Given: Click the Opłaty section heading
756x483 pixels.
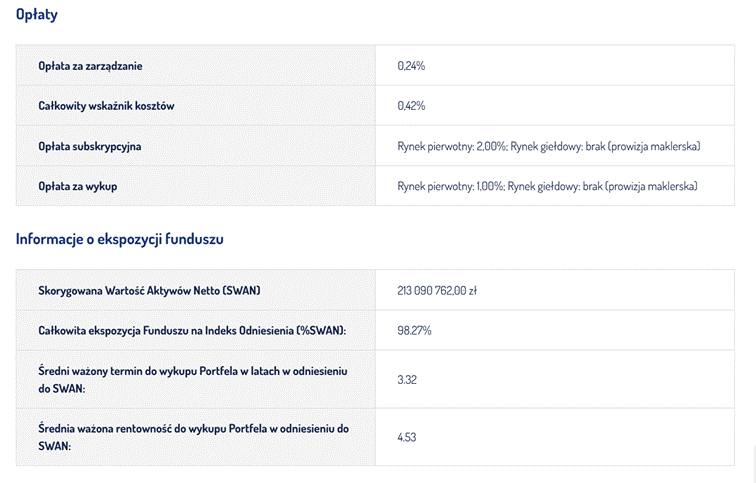Looking at the screenshot, I should (37, 14).
